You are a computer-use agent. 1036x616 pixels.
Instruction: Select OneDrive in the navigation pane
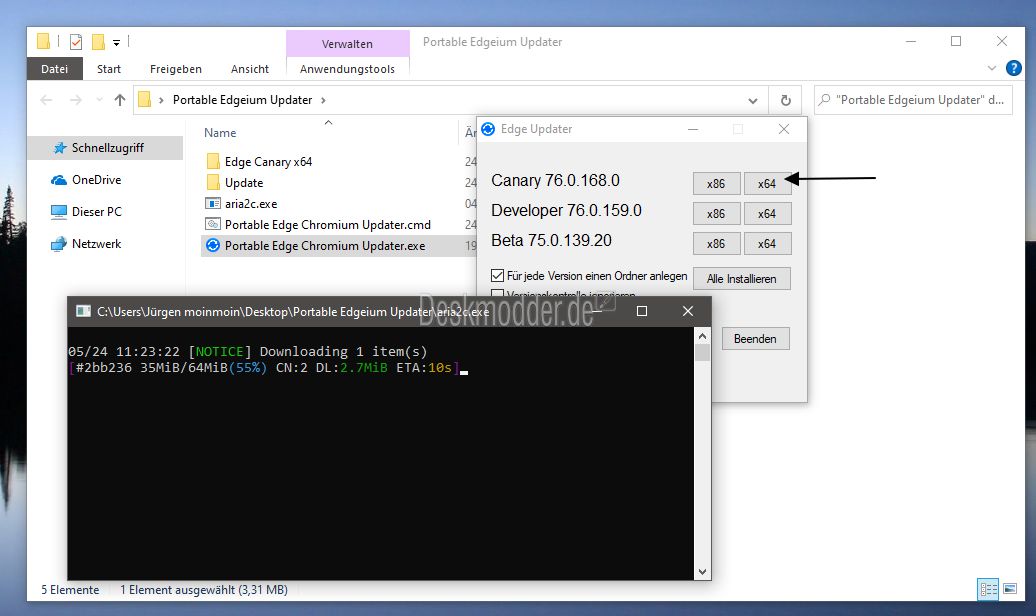96,180
